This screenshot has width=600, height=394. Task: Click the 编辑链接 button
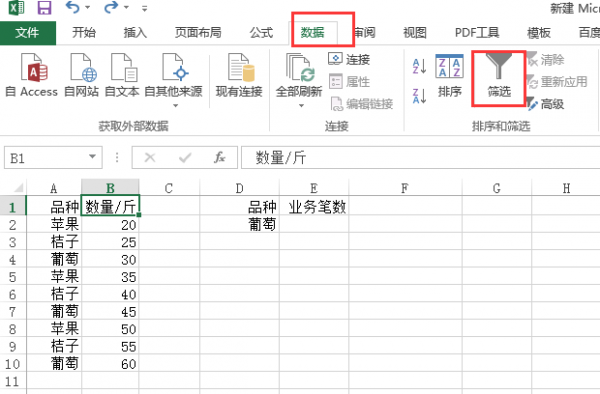pos(361,104)
